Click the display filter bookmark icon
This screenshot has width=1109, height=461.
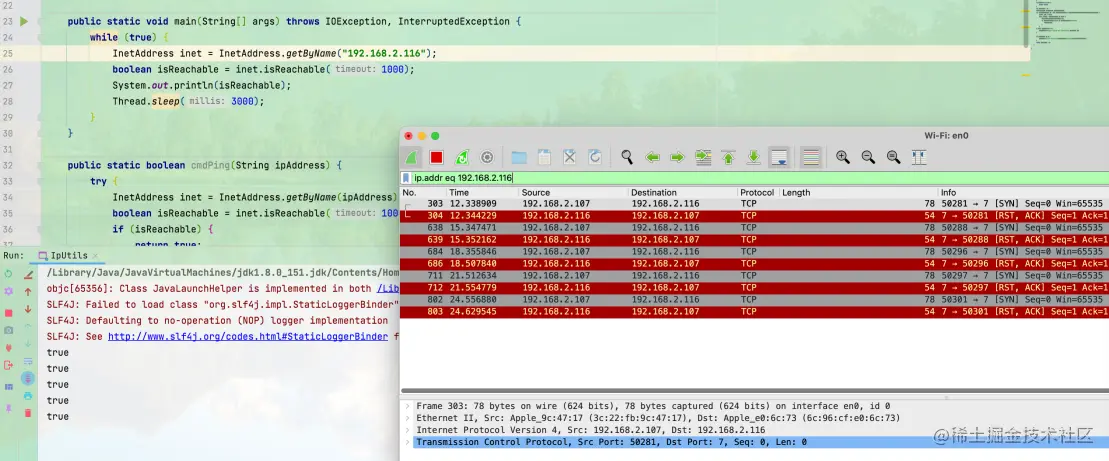point(406,178)
